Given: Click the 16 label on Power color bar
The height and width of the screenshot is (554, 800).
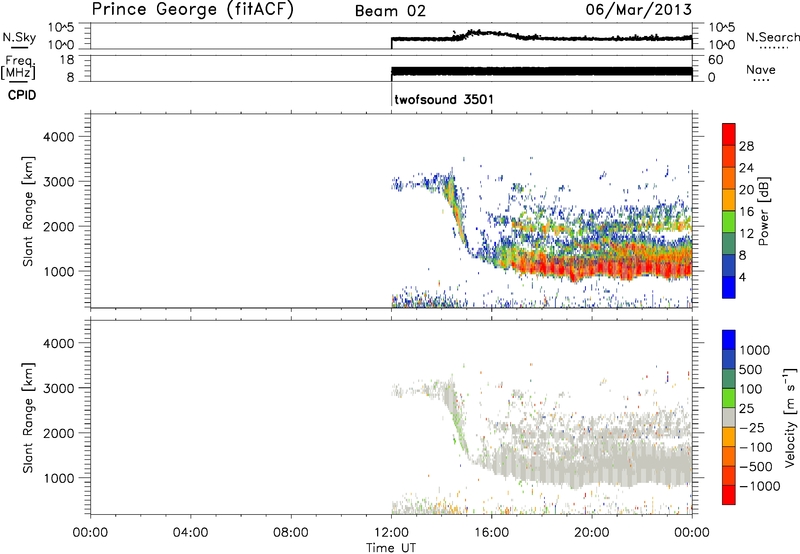Looking at the screenshot, I should [746, 211].
